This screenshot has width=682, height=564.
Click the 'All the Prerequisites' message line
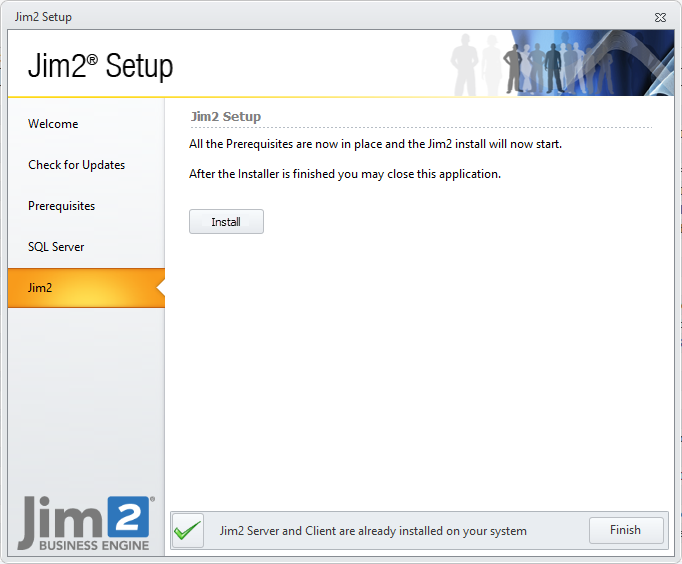pyautogui.click(x=375, y=144)
